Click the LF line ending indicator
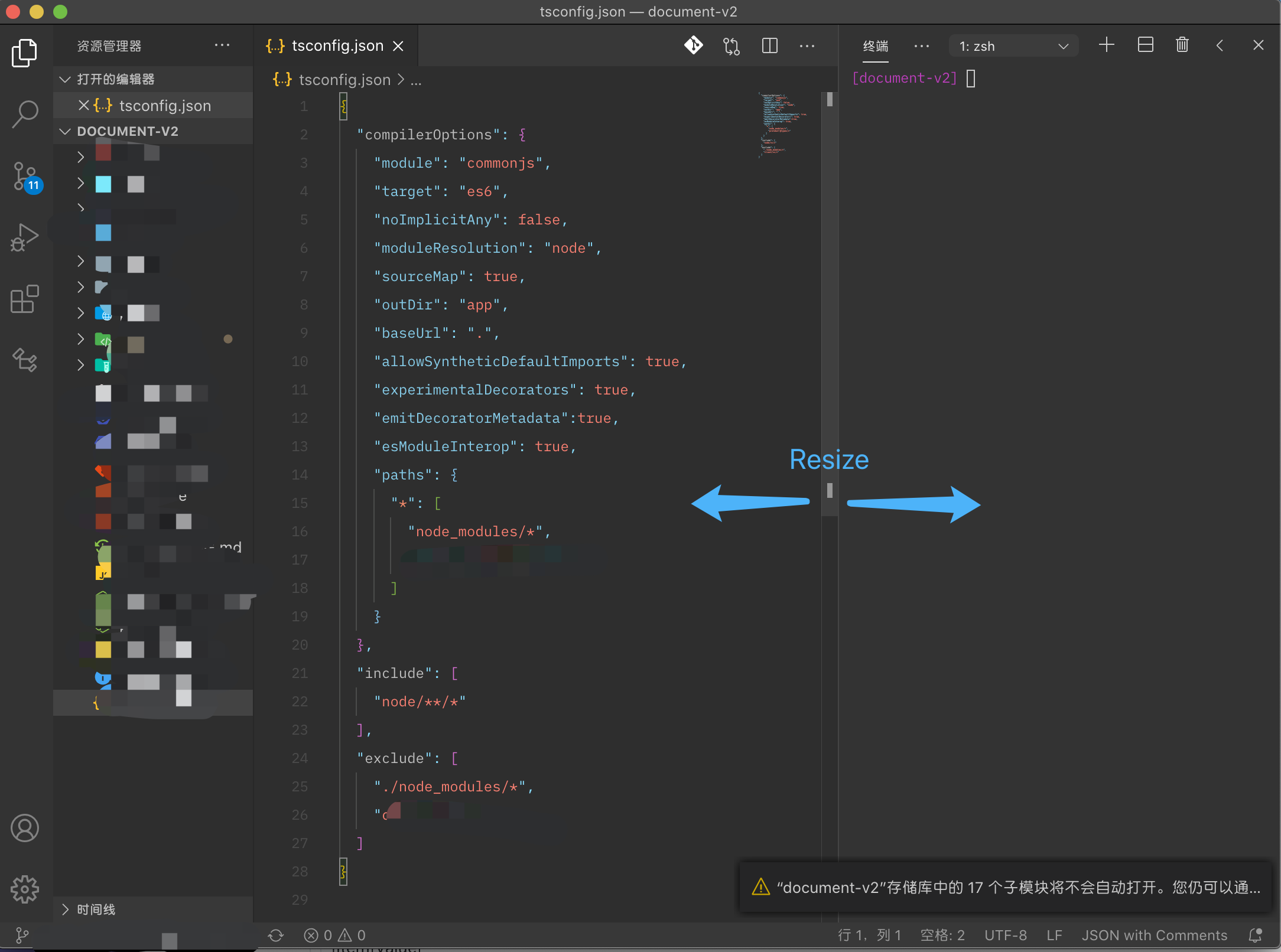1281x952 pixels. click(x=1054, y=935)
